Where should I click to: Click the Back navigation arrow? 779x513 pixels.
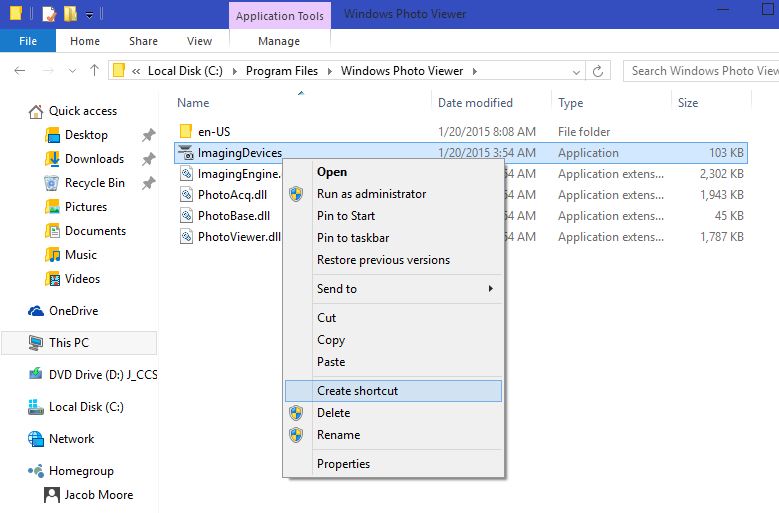[x=20, y=71]
